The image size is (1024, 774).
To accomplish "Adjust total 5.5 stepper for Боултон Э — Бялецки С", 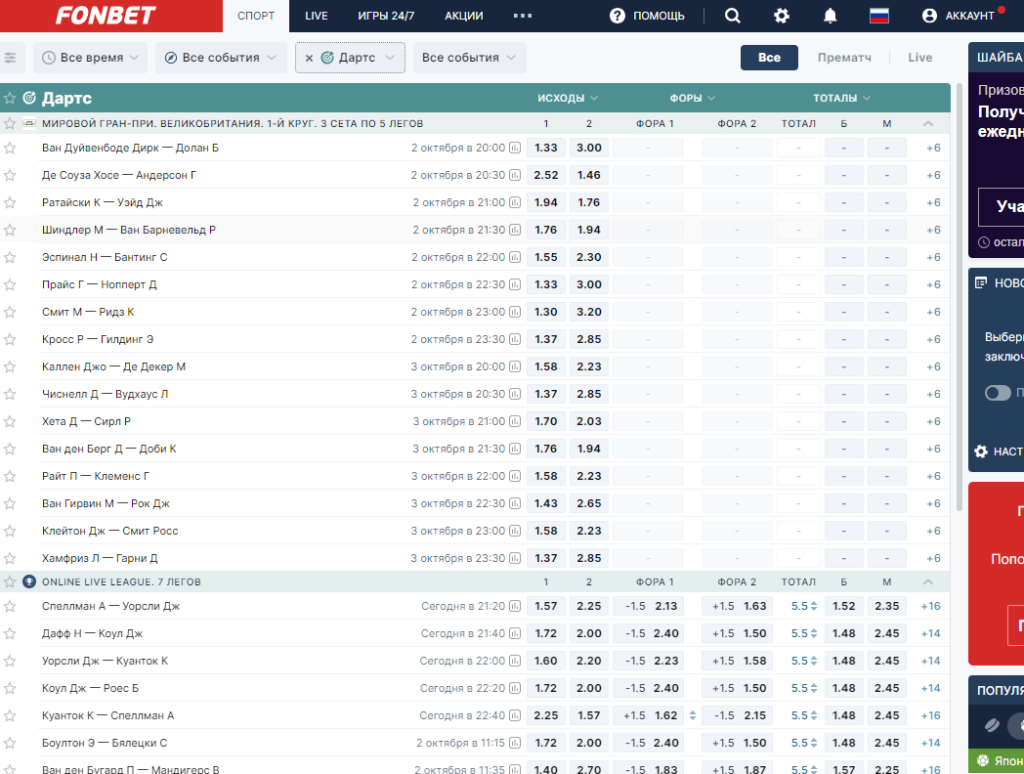I will click(x=814, y=743).
